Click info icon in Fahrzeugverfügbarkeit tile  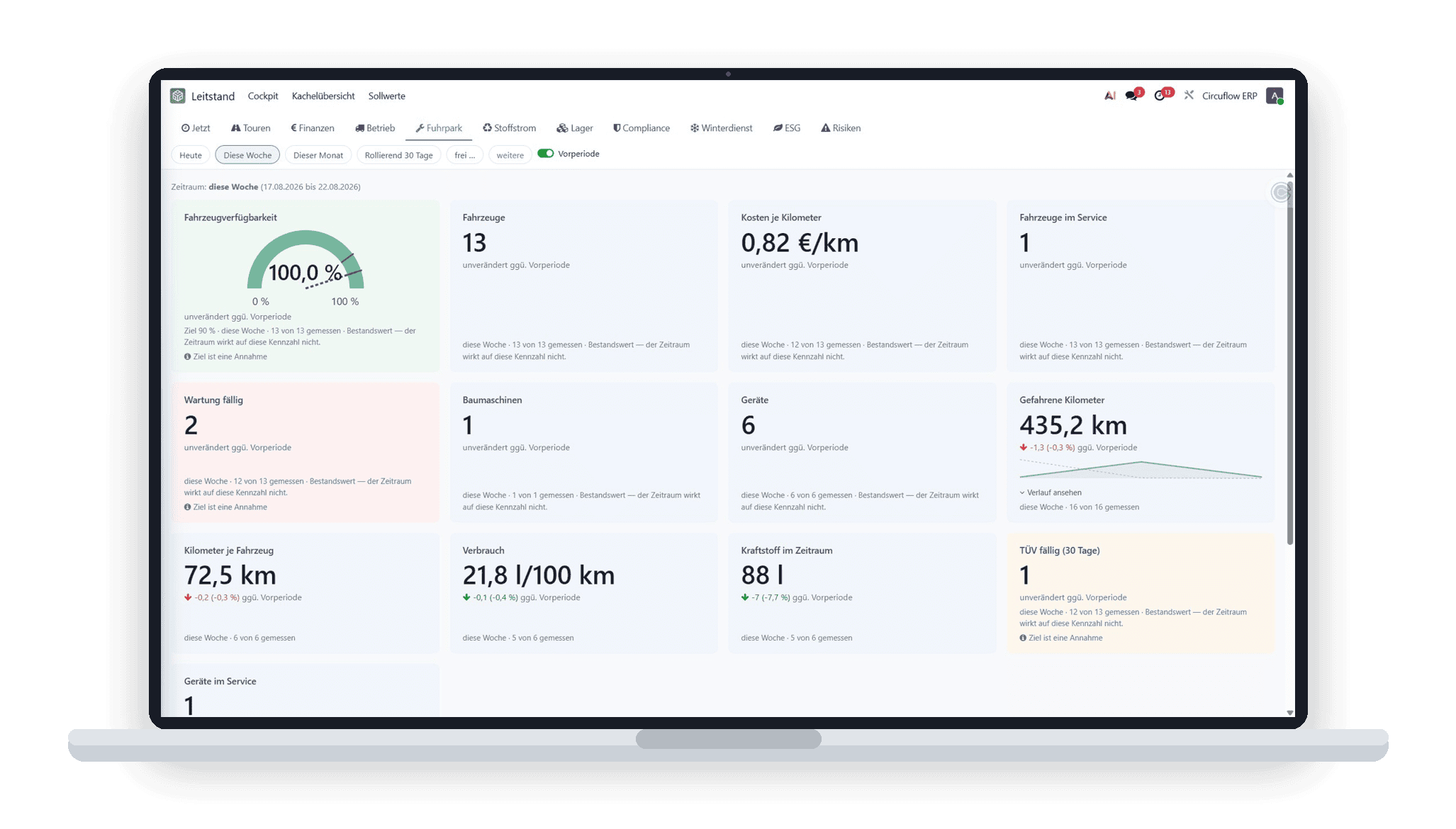coord(187,356)
